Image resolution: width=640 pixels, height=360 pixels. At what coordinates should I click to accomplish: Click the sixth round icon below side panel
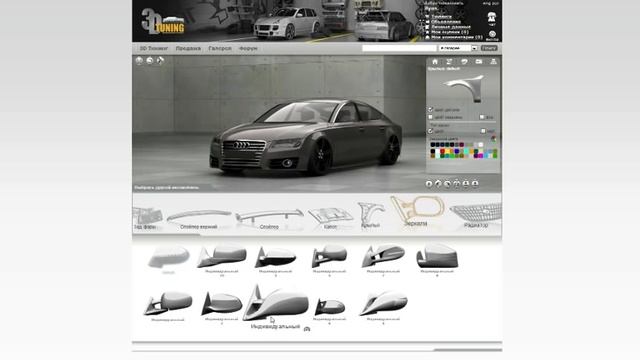475,184
